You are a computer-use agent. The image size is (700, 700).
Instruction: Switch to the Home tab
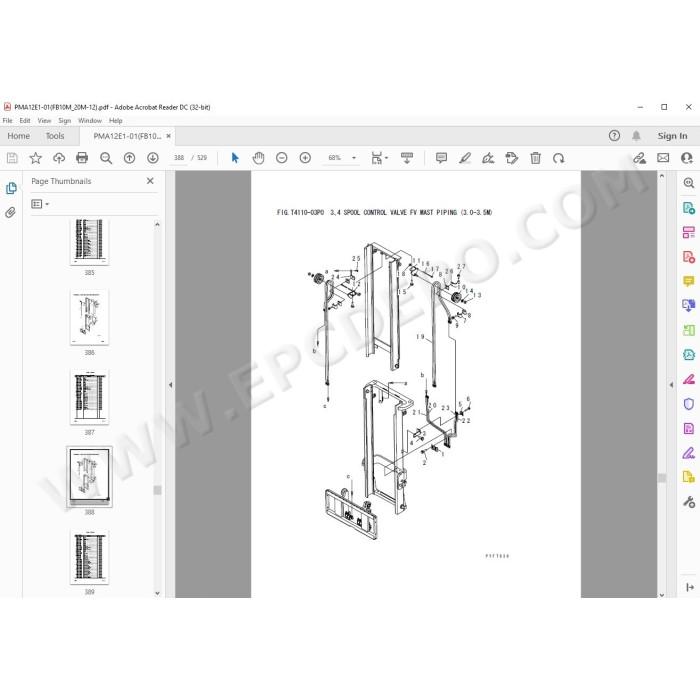18,136
